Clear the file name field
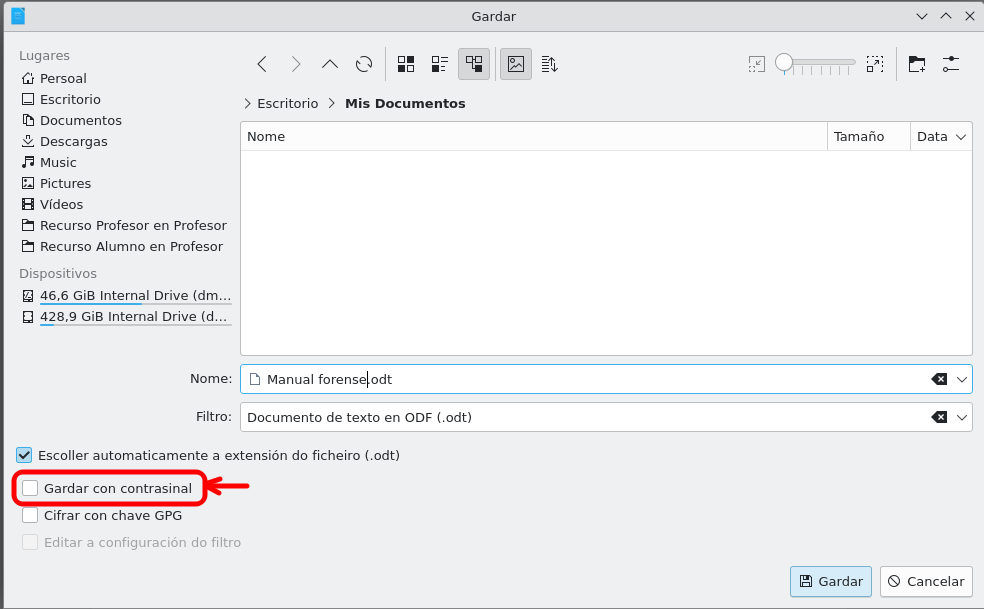984x609 pixels. pos(939,379)
